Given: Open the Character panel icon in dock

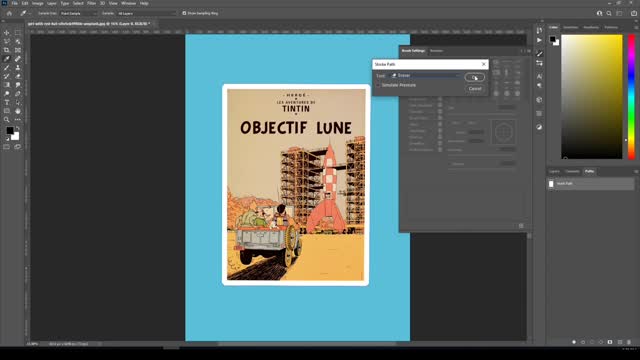Looking at the screenshot, I should (x=539, y=76).
